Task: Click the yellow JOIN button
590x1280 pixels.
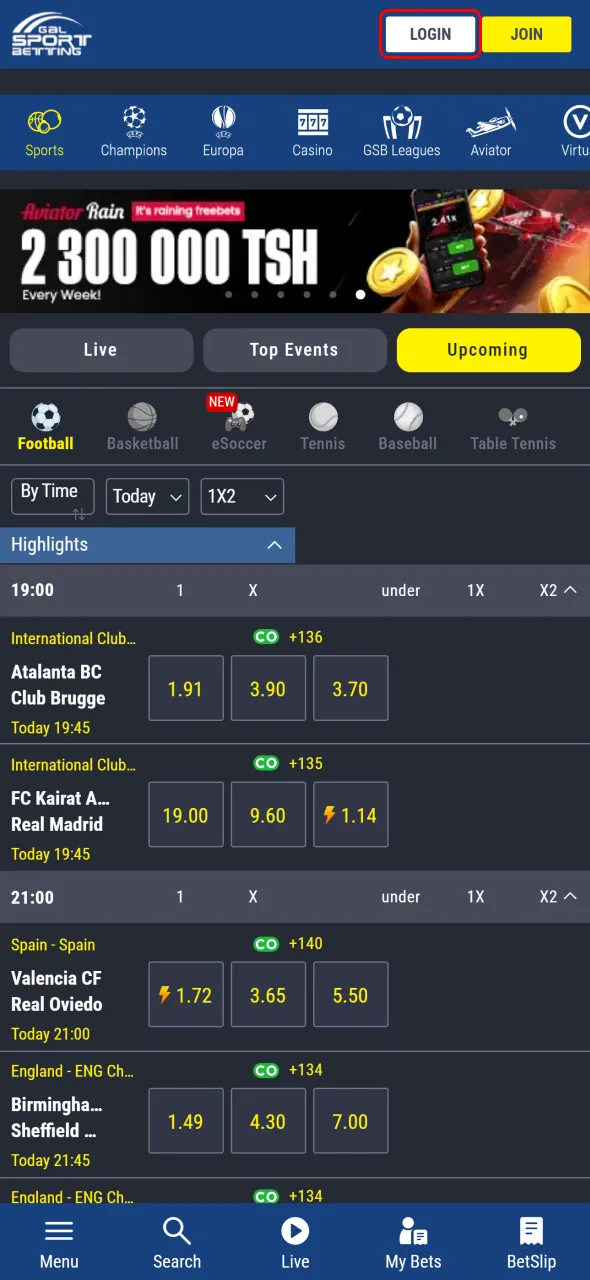Action: click(x=526, y=34)
